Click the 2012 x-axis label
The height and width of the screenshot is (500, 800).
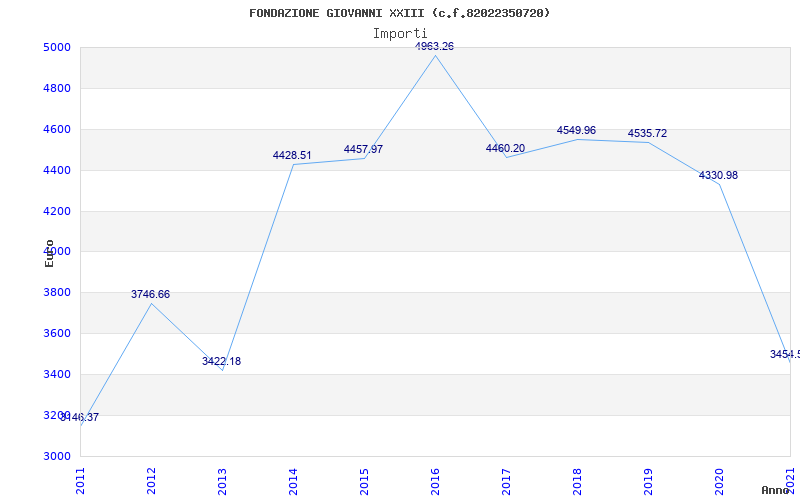[151, 482]
